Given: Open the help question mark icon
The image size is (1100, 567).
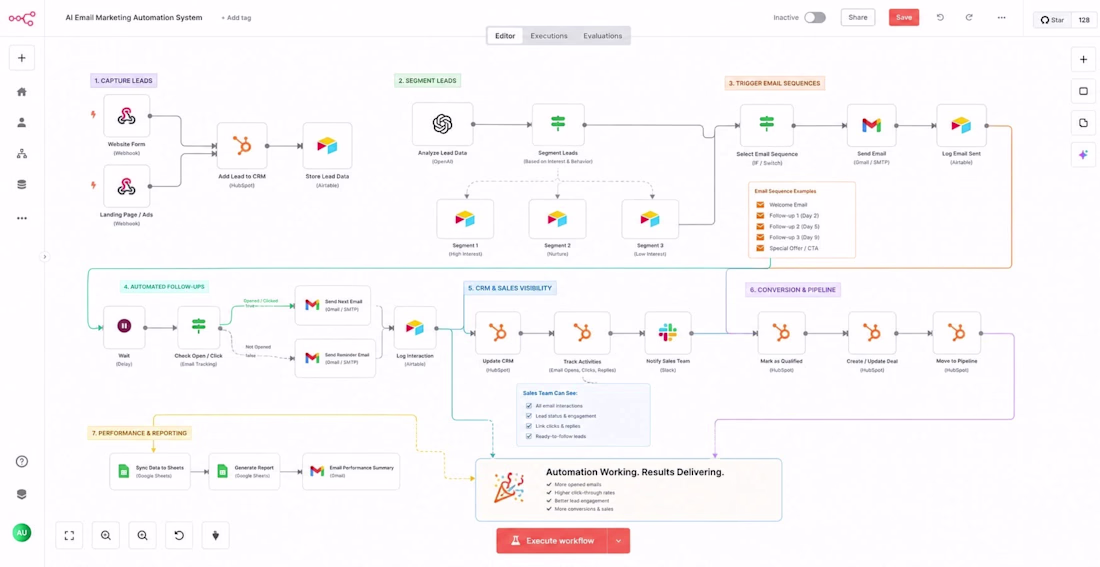Looking at the screenshot, I should [22, 461].
